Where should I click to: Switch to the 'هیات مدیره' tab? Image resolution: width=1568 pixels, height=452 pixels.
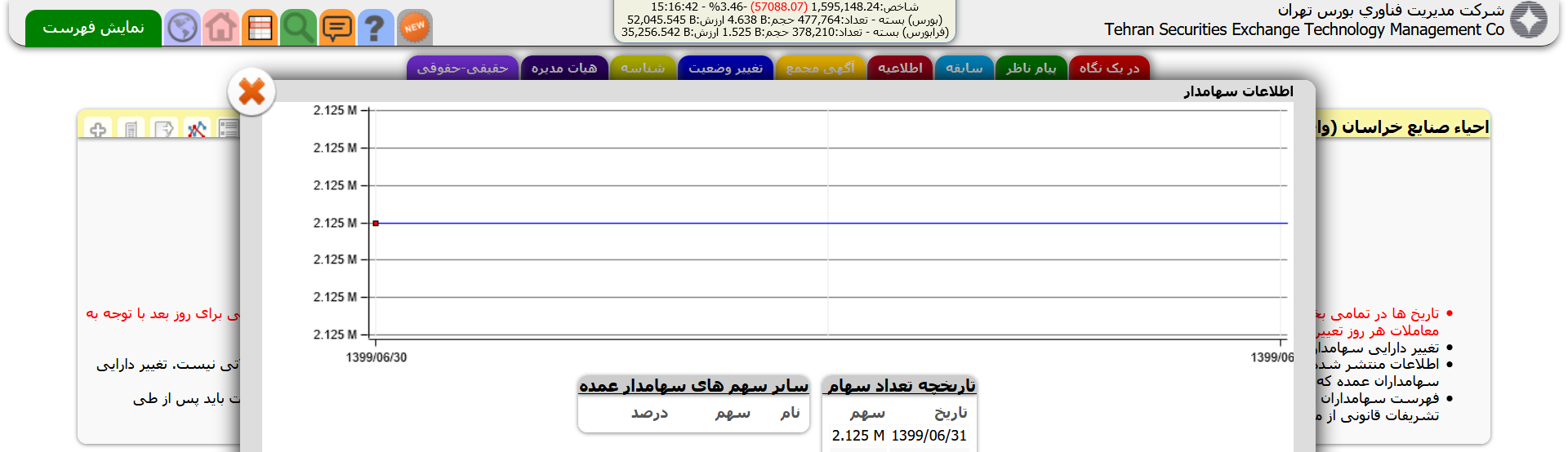point(563,68)
